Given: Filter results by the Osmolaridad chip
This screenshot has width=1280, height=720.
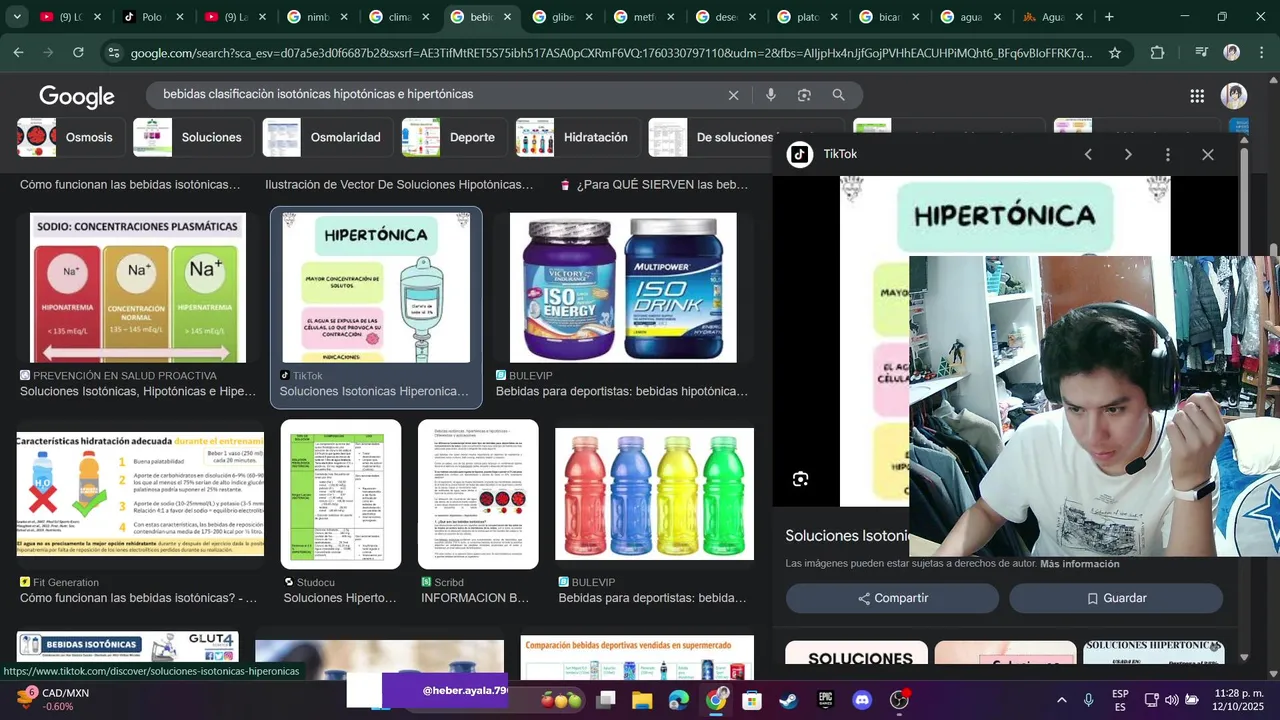Looking at the screenshot, I should click(326, 137).
